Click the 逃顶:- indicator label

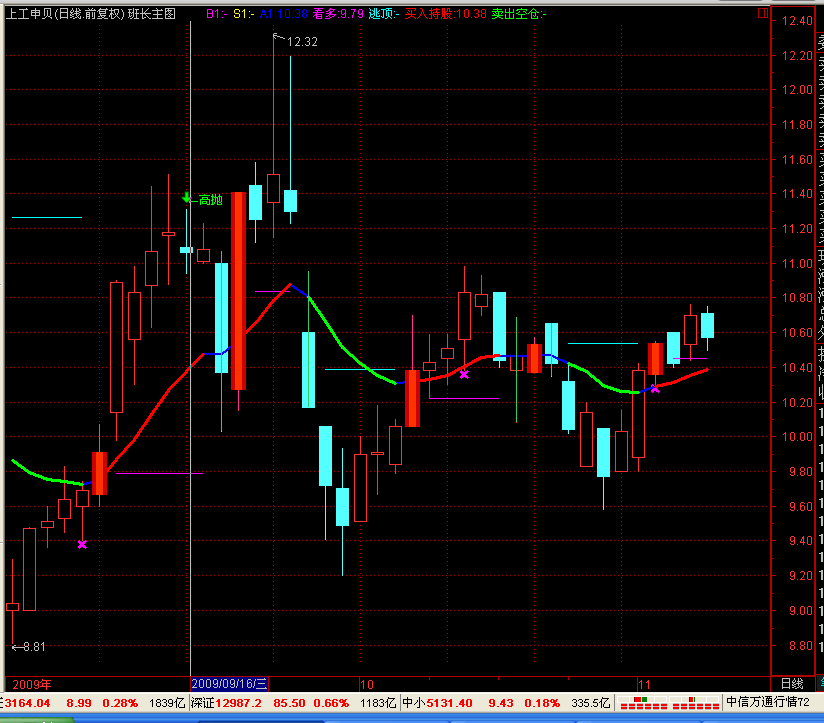coord(384,14)
